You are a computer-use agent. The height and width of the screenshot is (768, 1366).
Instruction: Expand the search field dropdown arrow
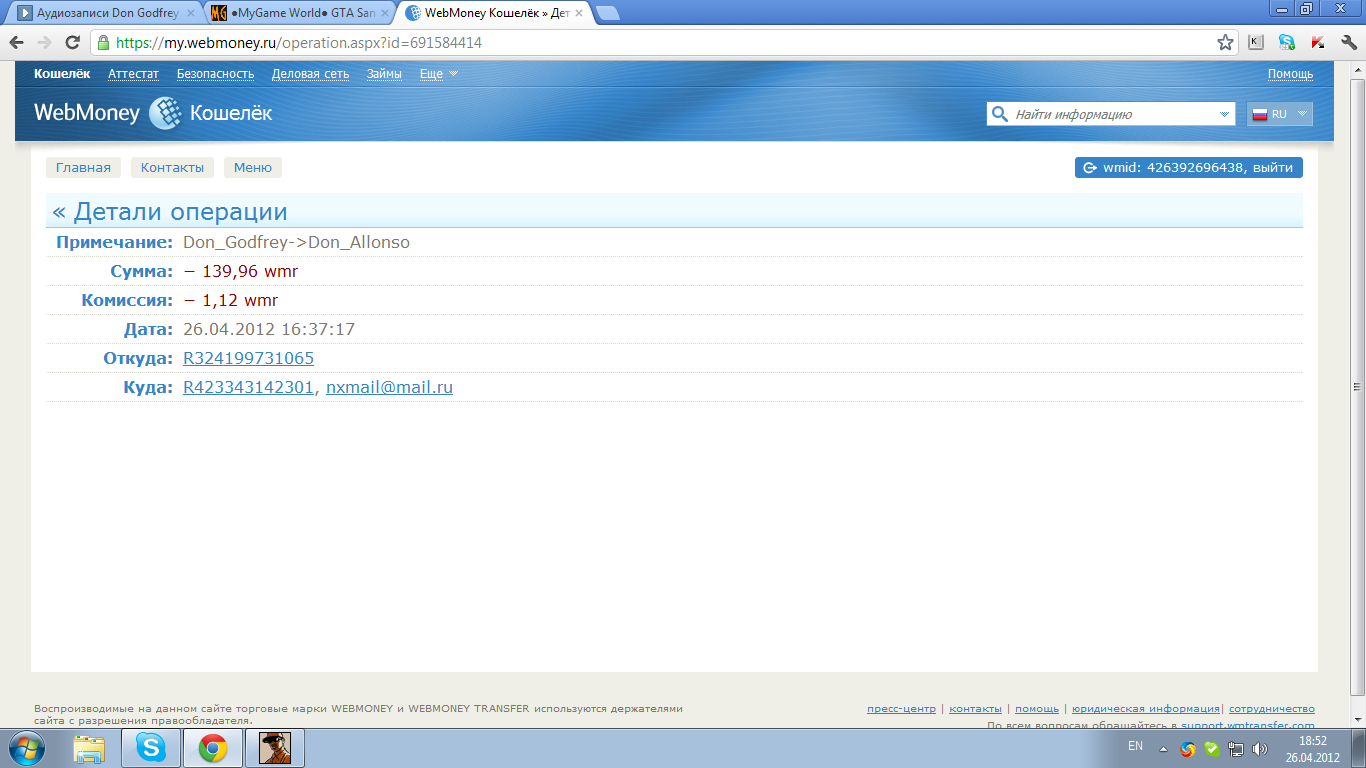coord(1225,115)
